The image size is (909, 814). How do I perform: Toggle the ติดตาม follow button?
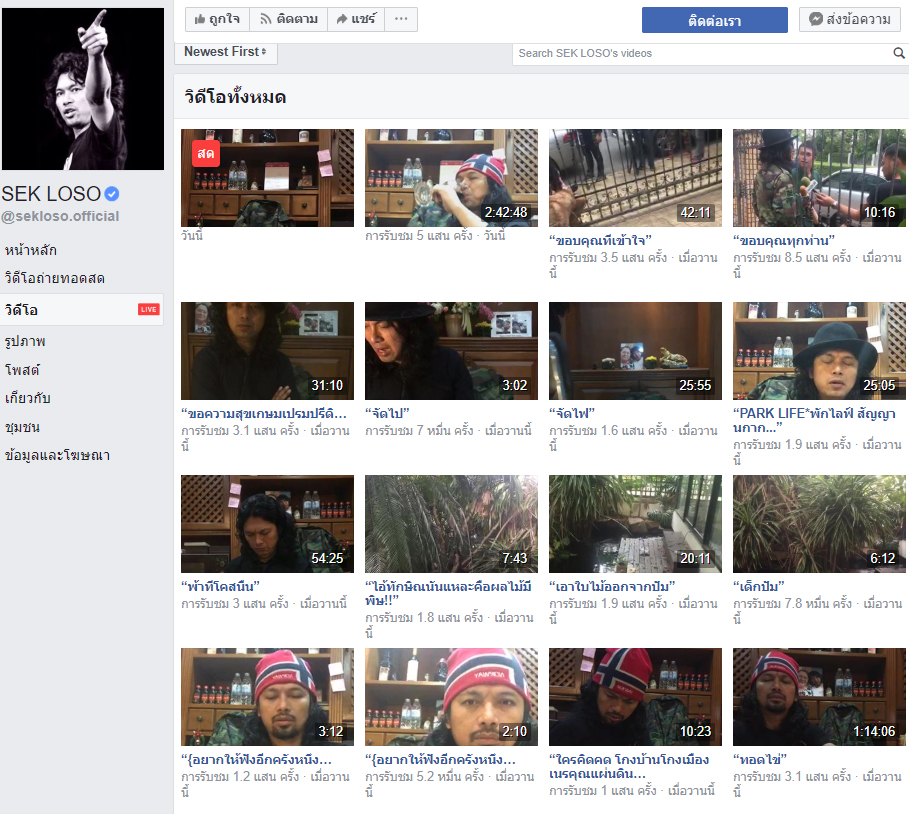pyautogui.click(x=289, y=19)
